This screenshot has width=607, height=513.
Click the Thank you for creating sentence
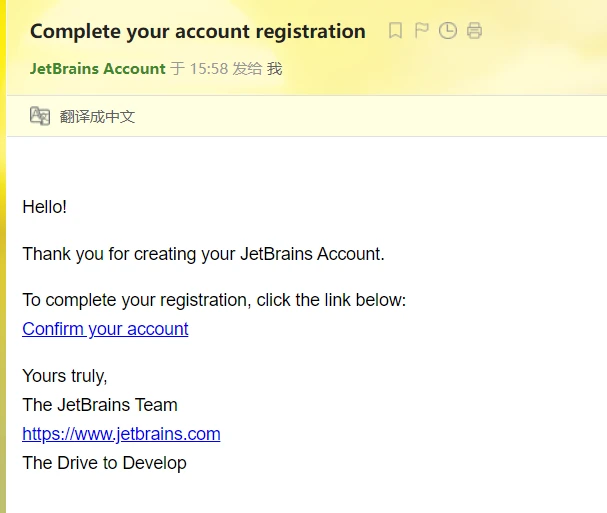click(203, 254)
